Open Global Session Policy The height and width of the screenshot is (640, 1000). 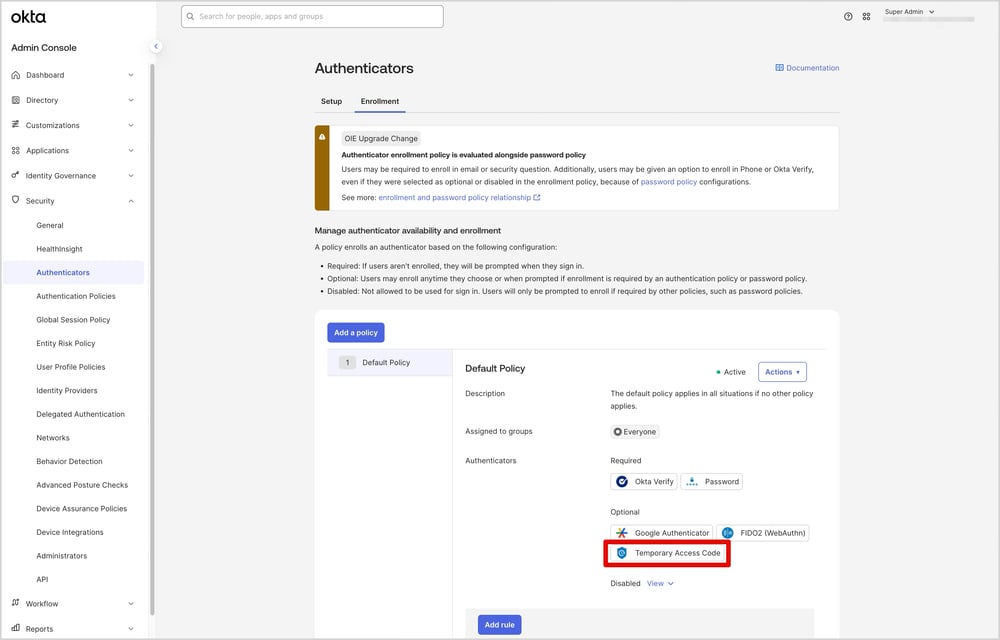73,319
